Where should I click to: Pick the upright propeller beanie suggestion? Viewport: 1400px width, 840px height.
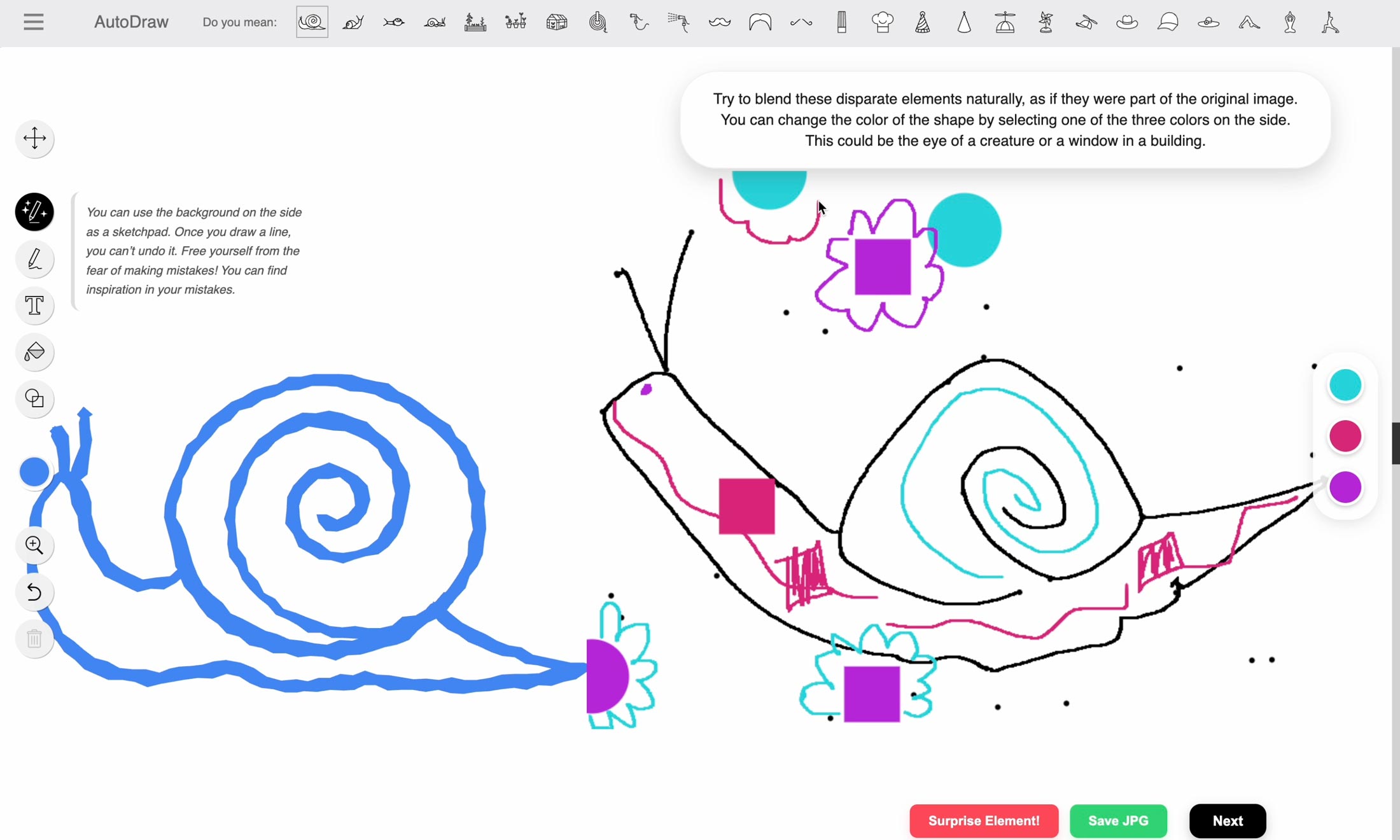[x=1005, y=22]
